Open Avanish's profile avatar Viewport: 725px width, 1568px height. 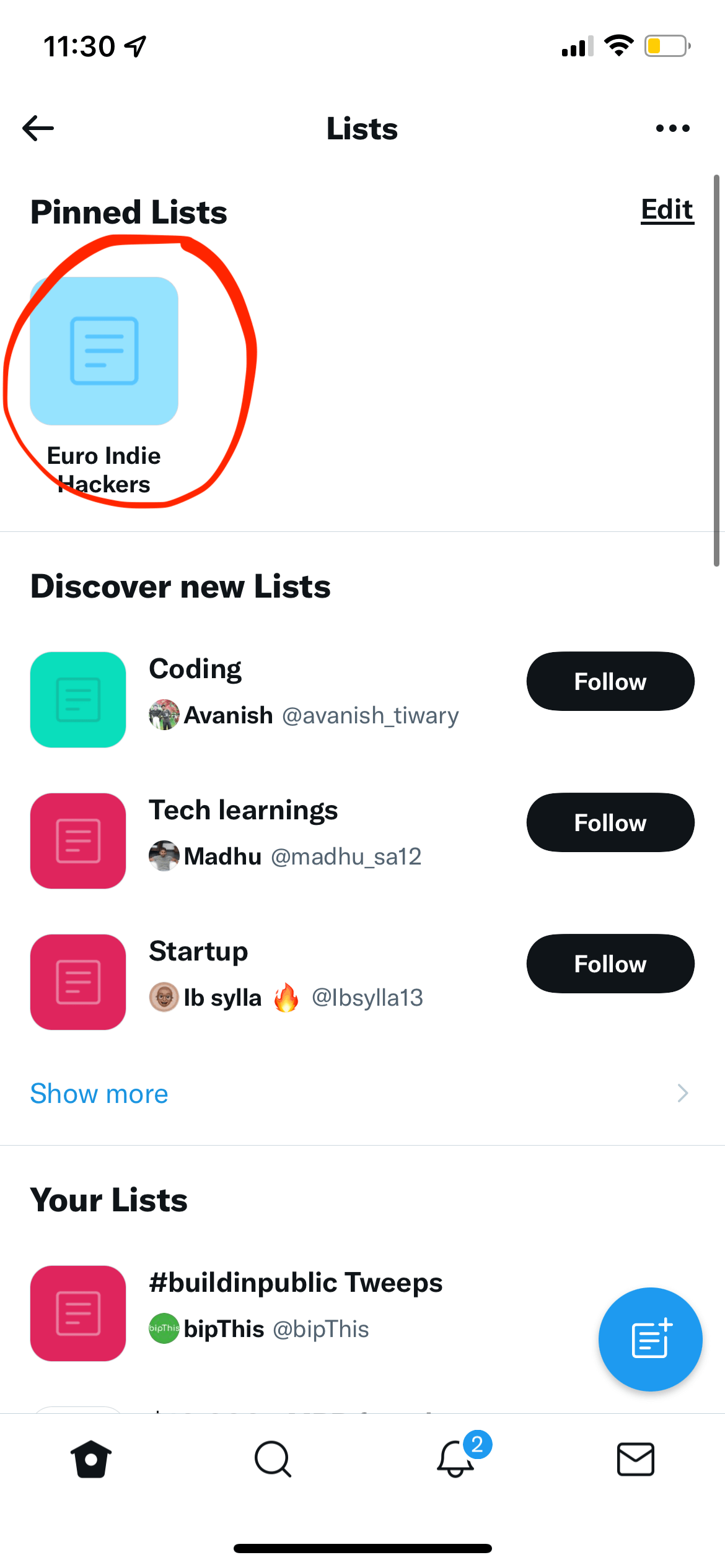click(x=164, y=715)
